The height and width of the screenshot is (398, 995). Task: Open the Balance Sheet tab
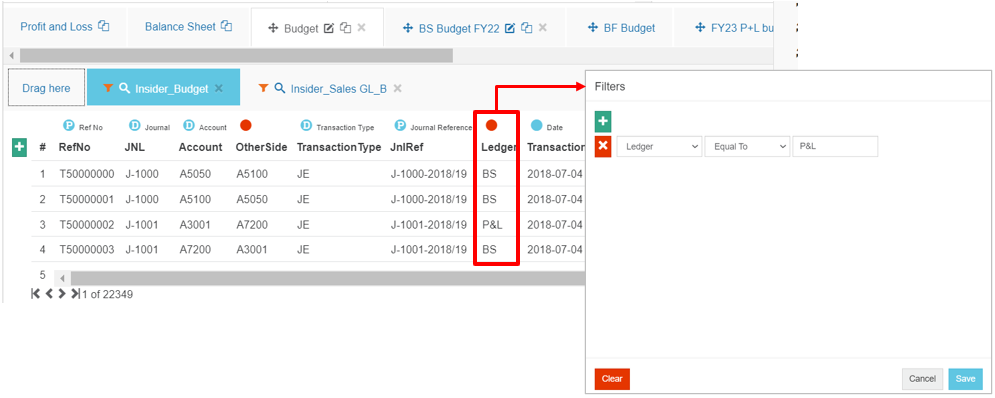coord(181,27)
